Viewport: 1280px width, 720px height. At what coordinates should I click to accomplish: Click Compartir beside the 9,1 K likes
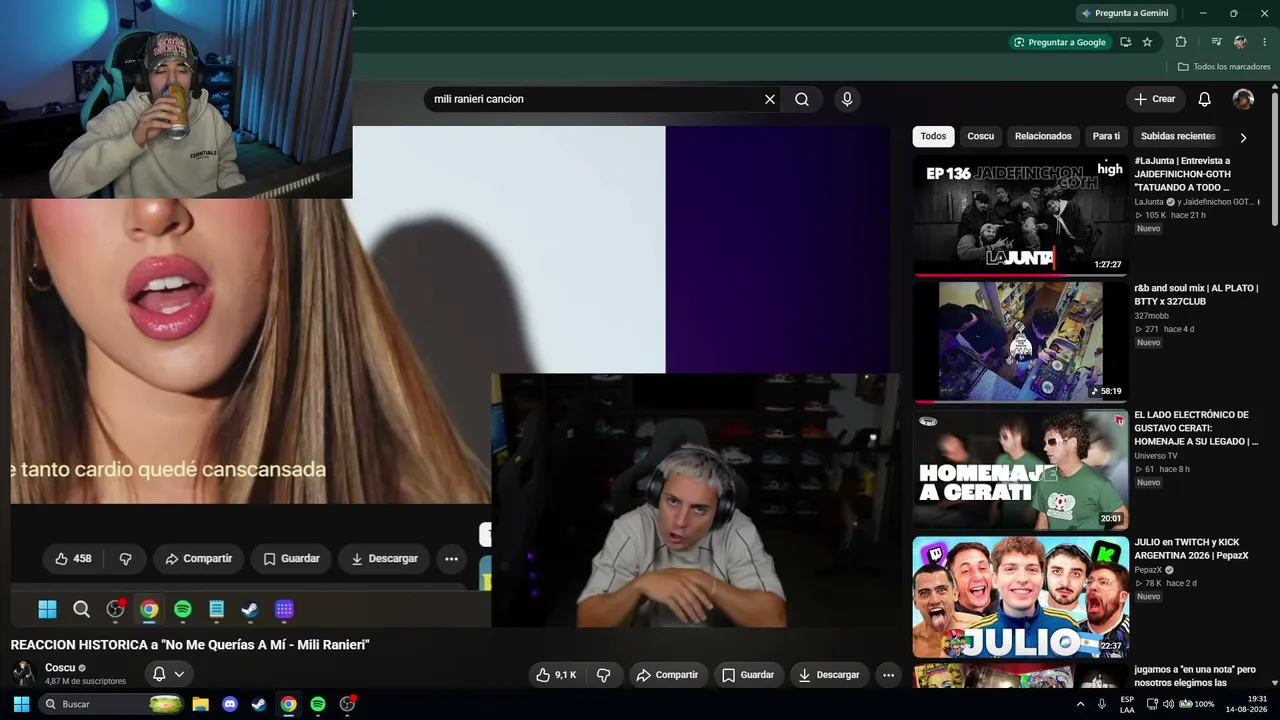[x=667, y=675]
